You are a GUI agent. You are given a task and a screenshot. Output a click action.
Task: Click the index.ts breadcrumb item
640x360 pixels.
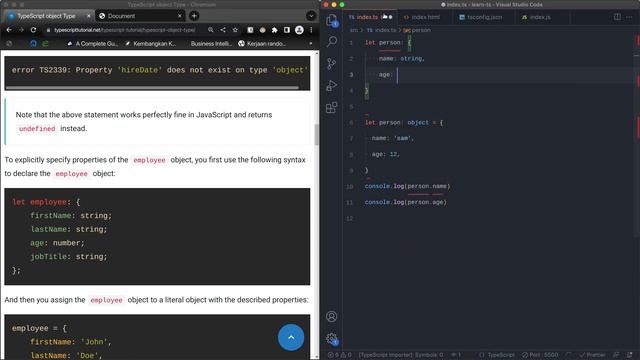click(381, 30)
